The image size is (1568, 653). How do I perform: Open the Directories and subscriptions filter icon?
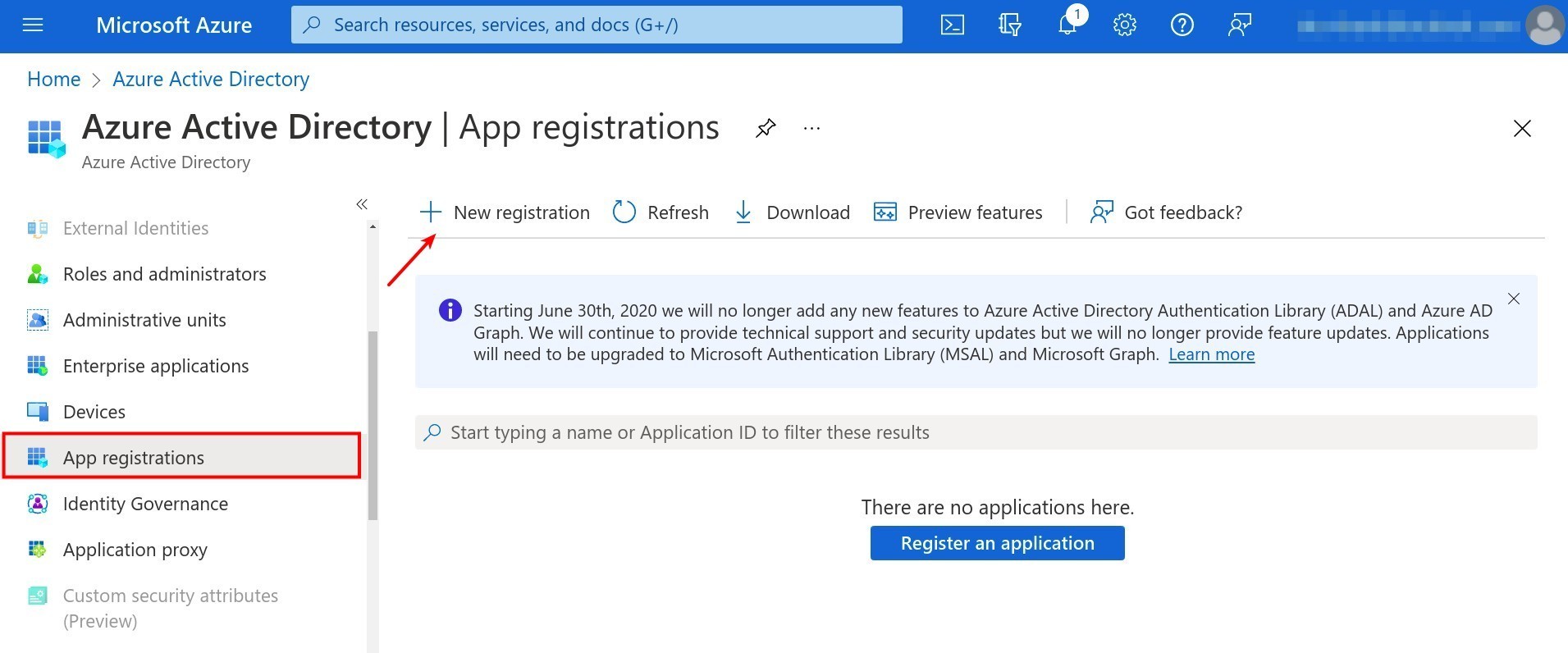[x=1009, y=25]
